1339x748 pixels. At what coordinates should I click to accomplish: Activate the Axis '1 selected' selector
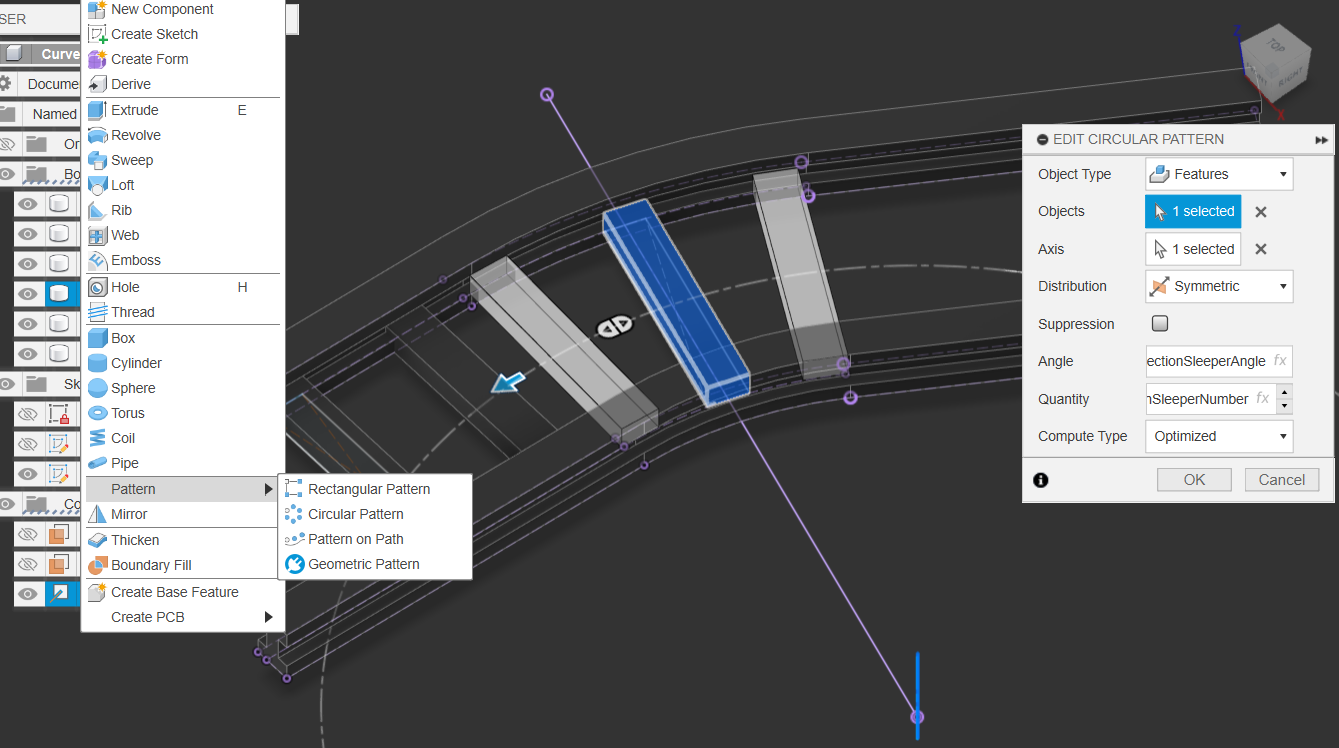tap(1193, 249)
